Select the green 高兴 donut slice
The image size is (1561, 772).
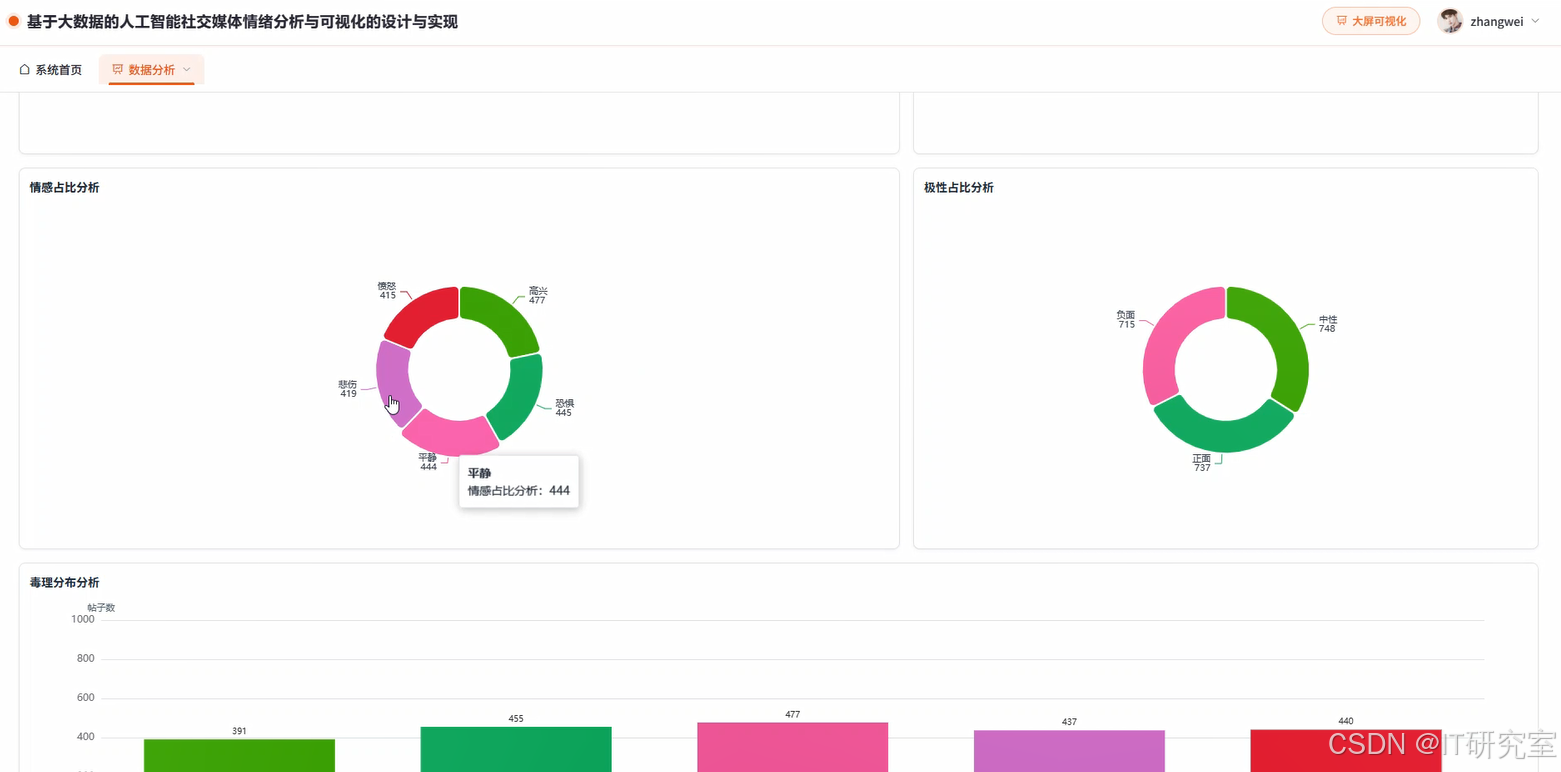(x=499, y=318)
